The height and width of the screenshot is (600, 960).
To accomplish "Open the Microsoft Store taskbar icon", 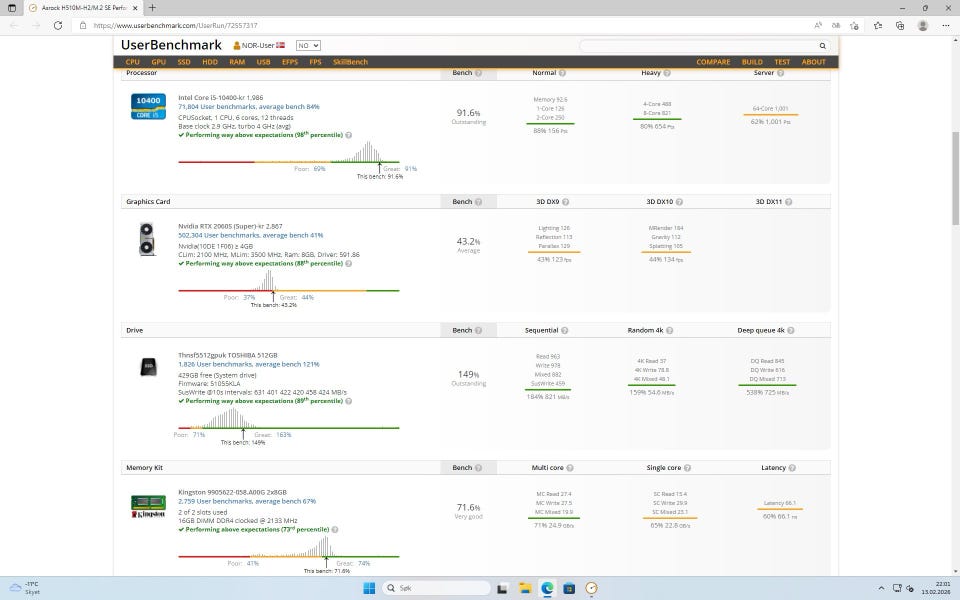I will point(569,588).
